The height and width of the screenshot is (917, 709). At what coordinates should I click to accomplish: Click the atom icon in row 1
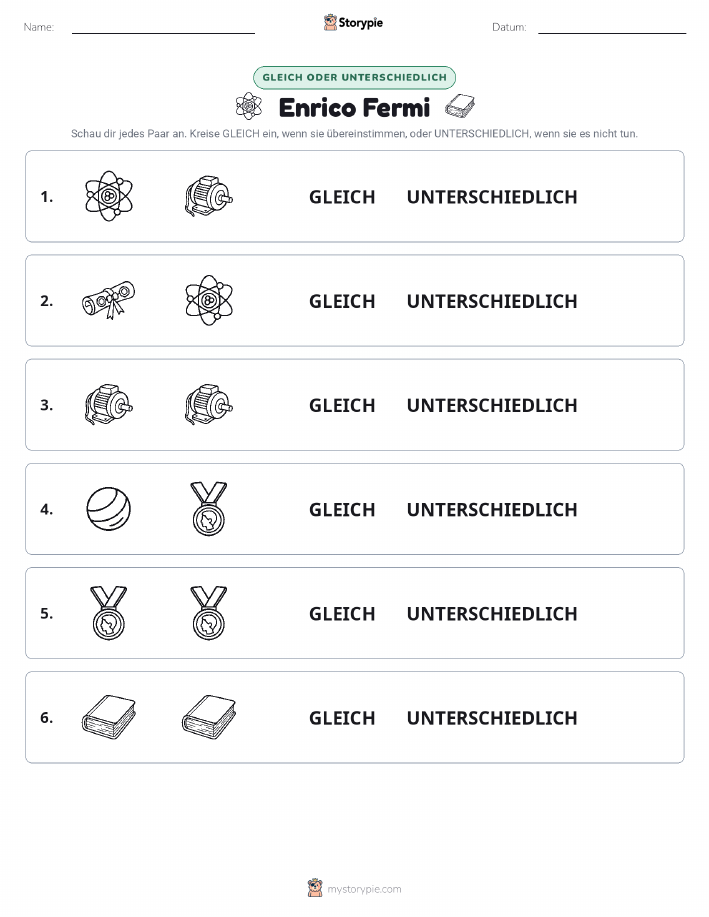(109, 196)
